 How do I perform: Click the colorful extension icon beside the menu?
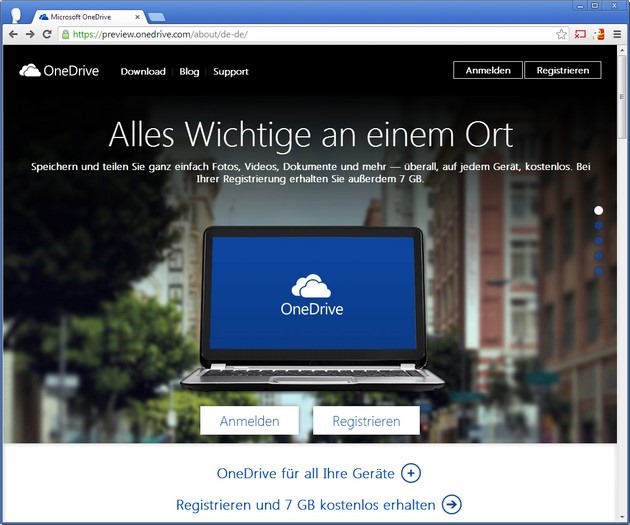point(599,34)
